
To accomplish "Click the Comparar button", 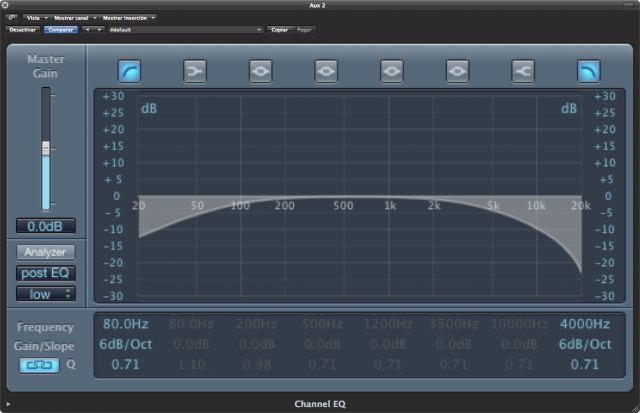I will (60, 30).
